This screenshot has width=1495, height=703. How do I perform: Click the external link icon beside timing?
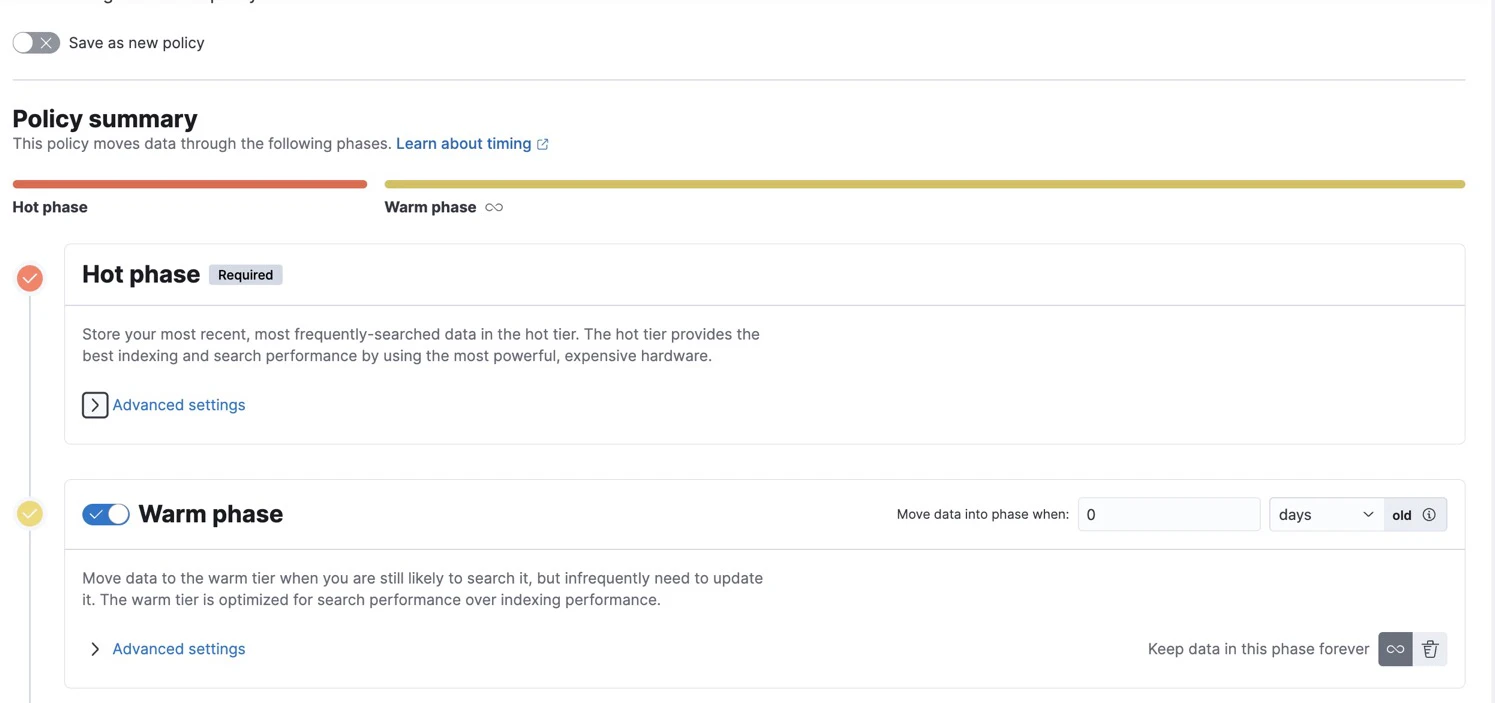[x=543, y=144]
